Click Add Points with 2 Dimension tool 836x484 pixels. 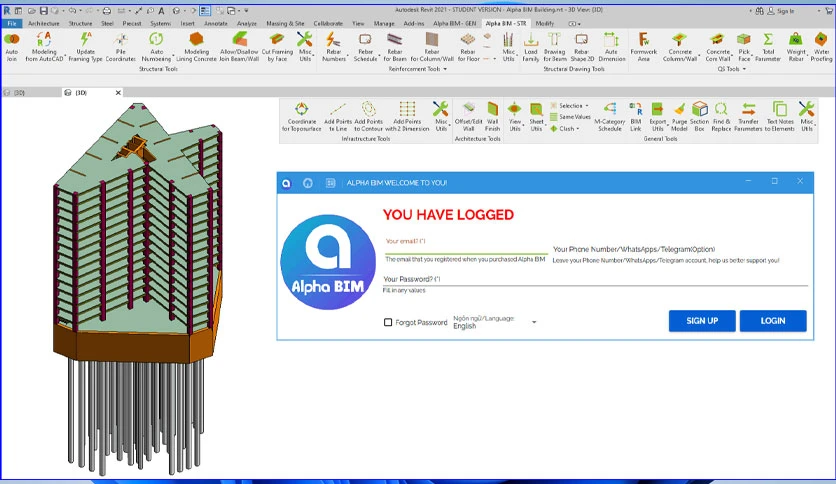click(407, 117)
